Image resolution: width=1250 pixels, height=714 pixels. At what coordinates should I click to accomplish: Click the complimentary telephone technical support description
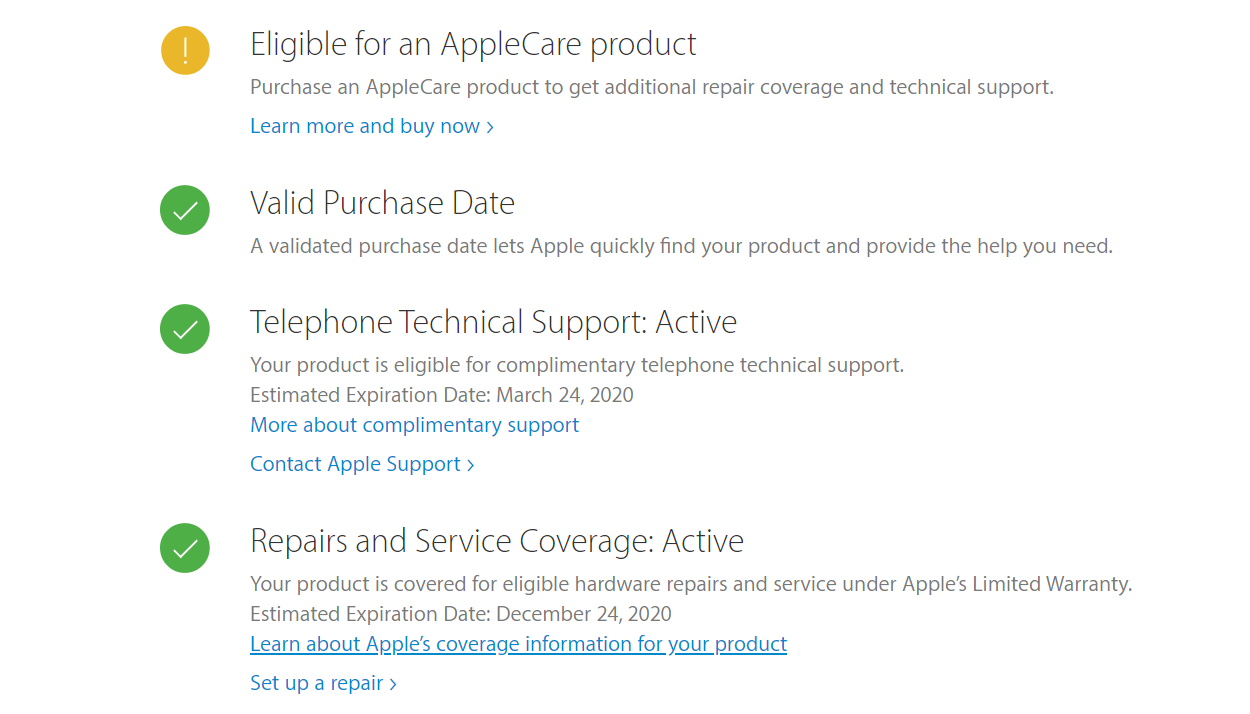point(576,365)
